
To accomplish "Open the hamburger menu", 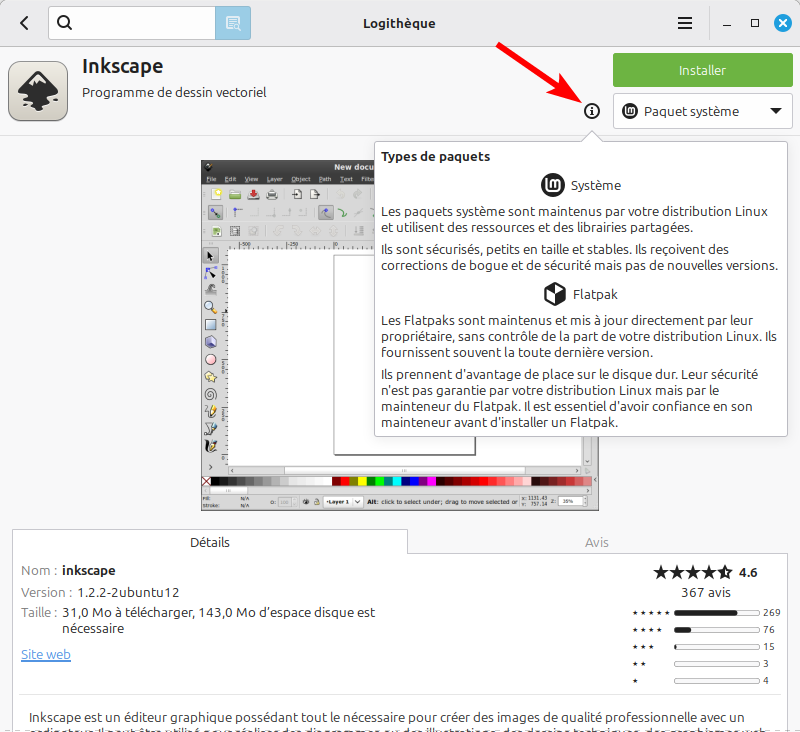I will (x=685, y=23).
